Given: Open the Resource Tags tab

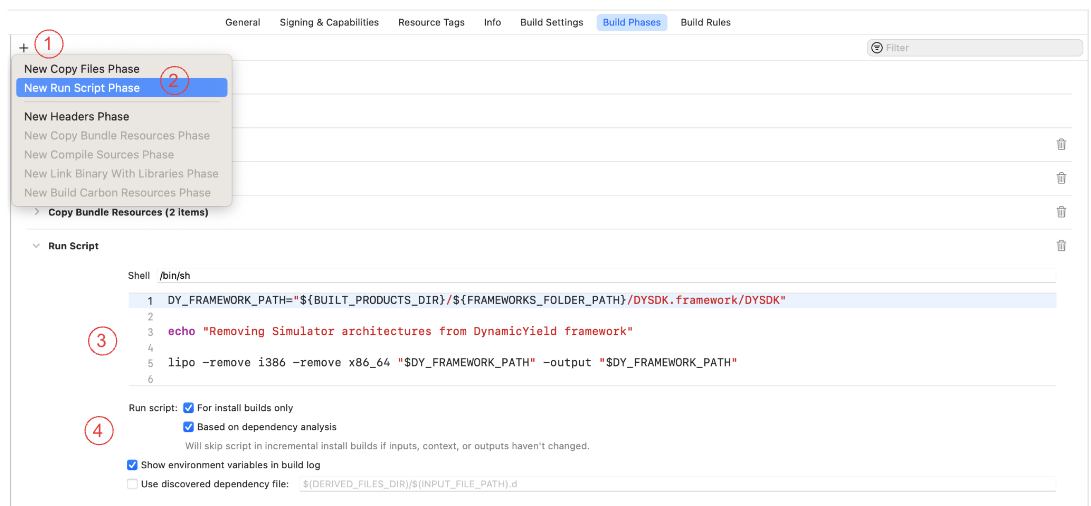Looking at the screenshot, I should point(431,22).
